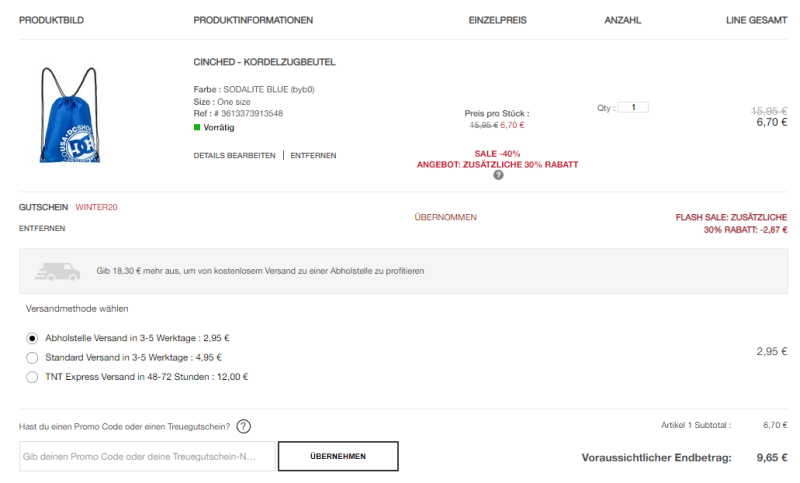Screen dimensions: 800x483
Task: Select Abholstelle Versand for 2,95 €
Action: point(32,338)
